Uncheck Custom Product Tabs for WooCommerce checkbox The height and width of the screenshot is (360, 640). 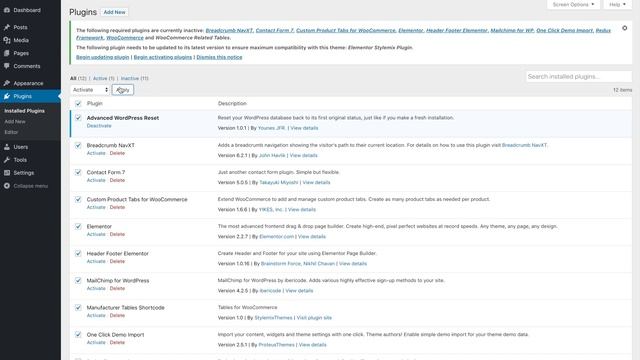(78, 200)
